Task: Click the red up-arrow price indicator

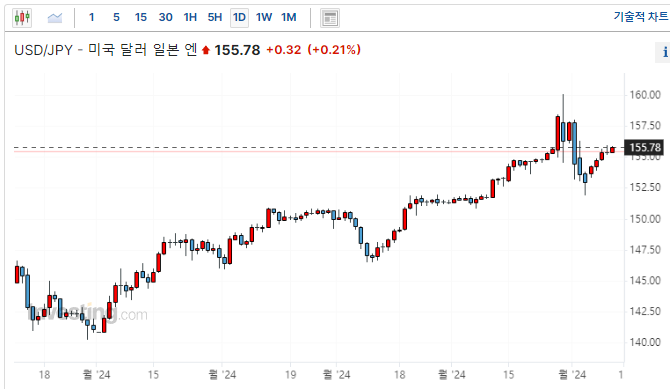Action: [206, 50]
